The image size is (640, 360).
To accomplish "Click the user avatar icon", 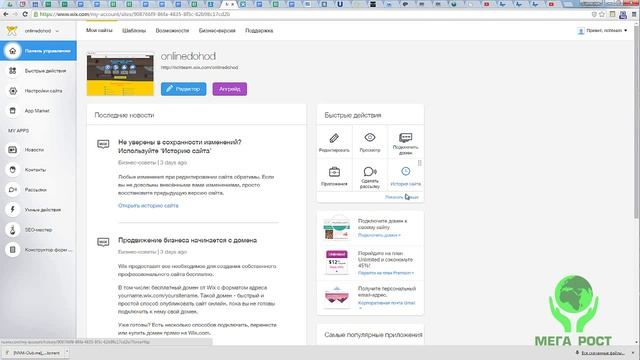I will [581, 31].
